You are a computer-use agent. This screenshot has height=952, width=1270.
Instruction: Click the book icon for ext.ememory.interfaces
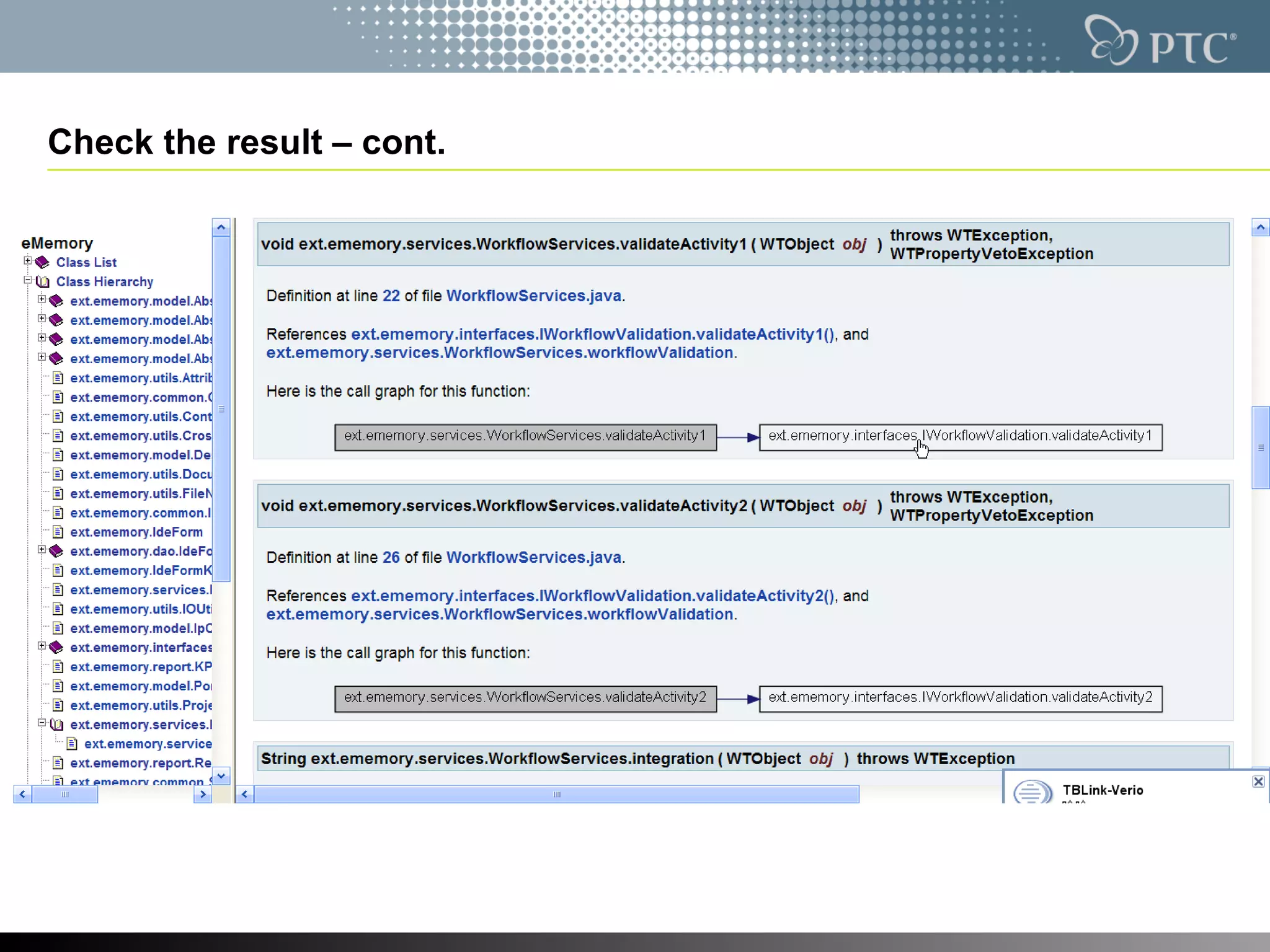(56, 648)
